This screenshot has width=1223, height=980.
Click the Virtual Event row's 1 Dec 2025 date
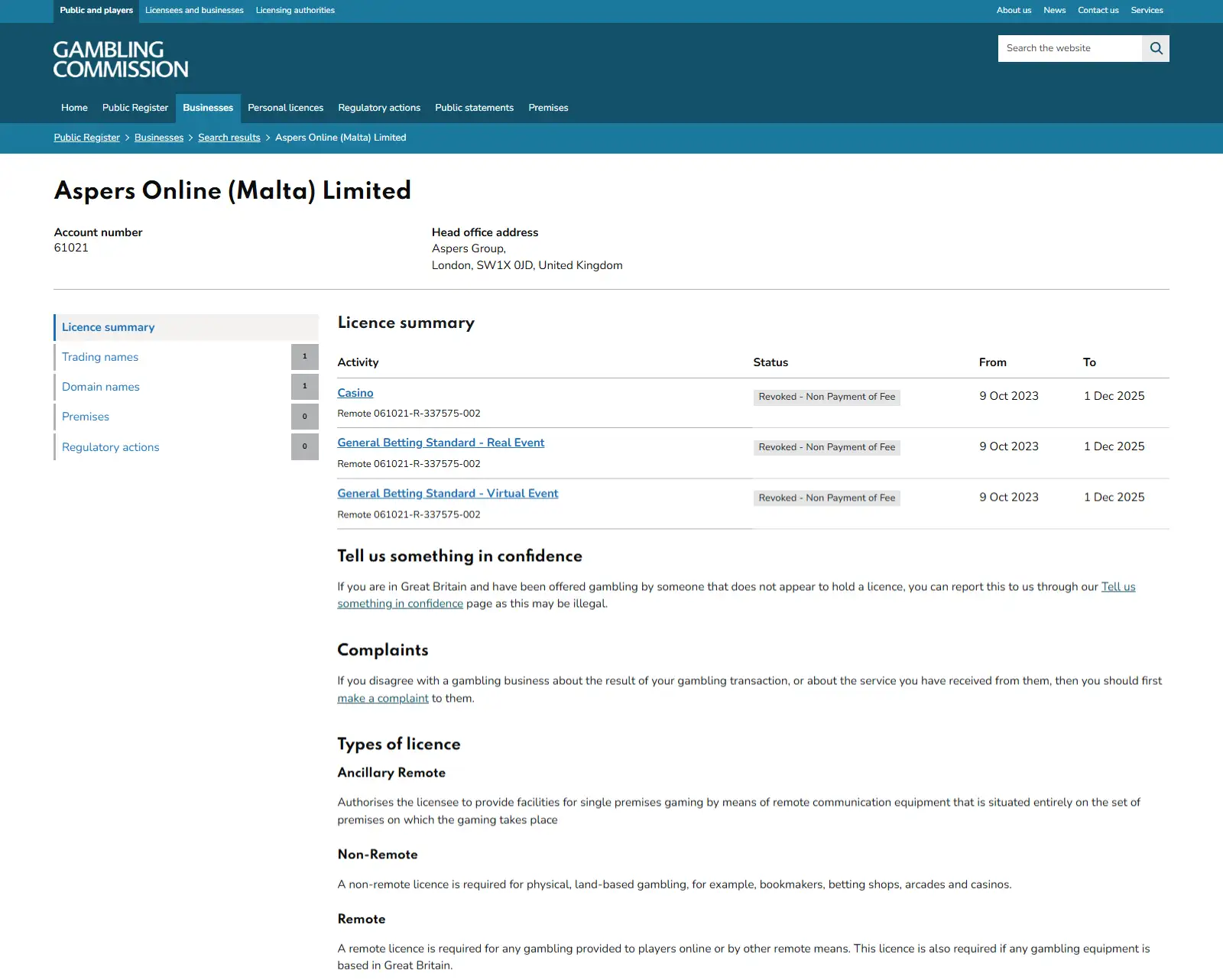(1114, 497)
